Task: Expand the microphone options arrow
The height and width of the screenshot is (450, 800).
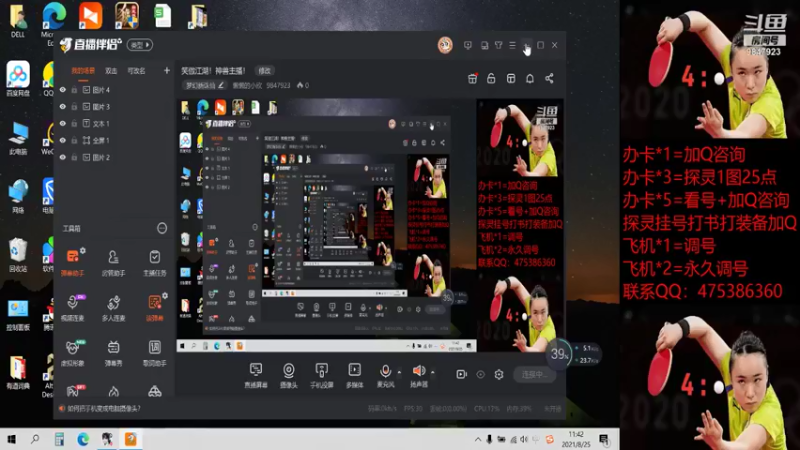Action: (399, 372)
